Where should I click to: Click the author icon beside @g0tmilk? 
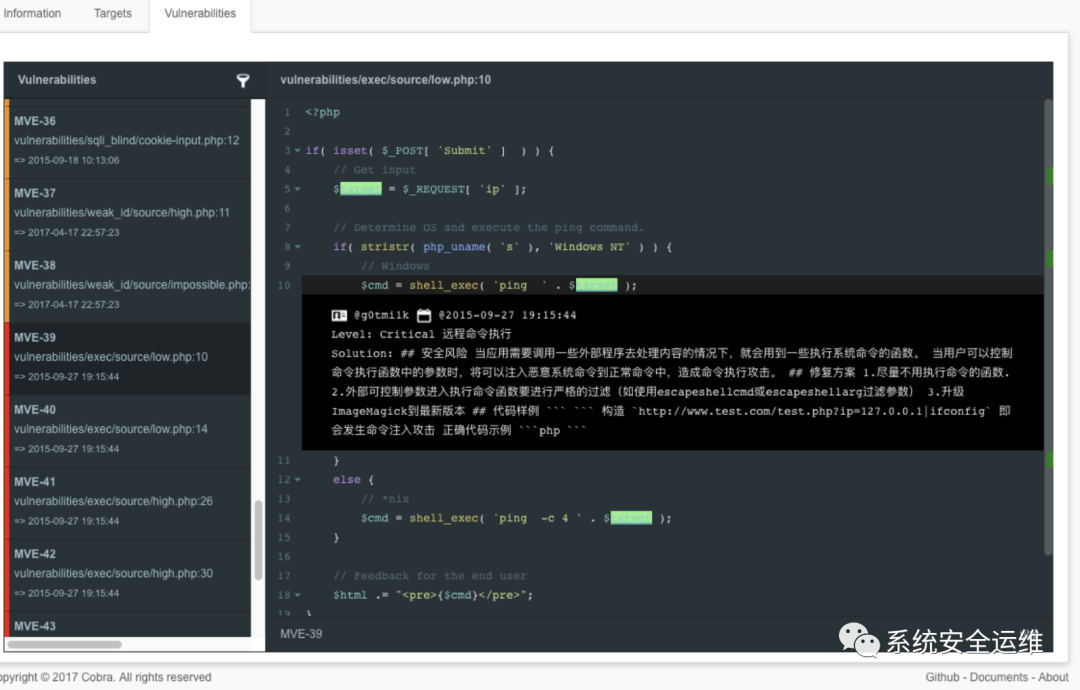[339, 315]
